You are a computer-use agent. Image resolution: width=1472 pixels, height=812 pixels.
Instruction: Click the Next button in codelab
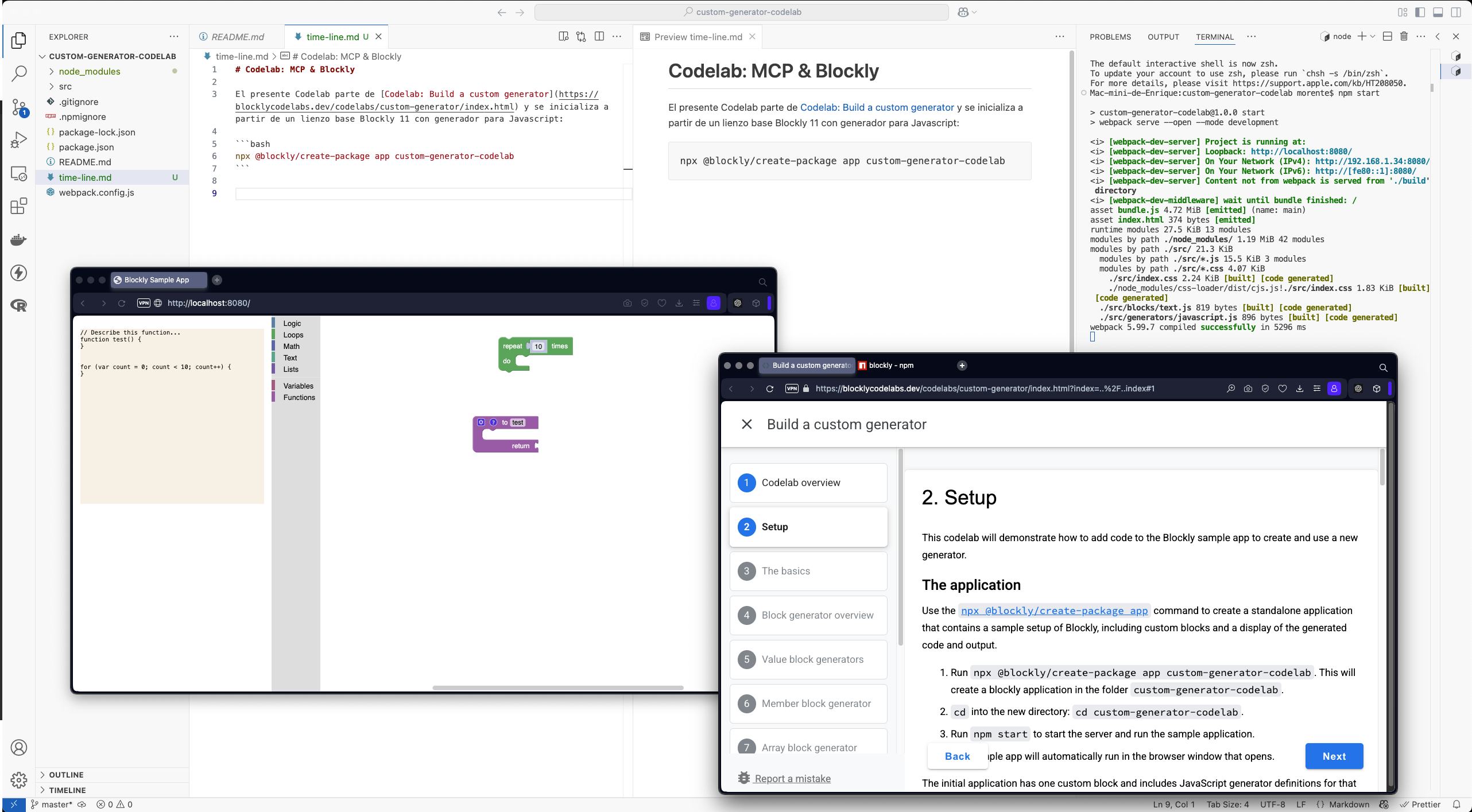1334,756
